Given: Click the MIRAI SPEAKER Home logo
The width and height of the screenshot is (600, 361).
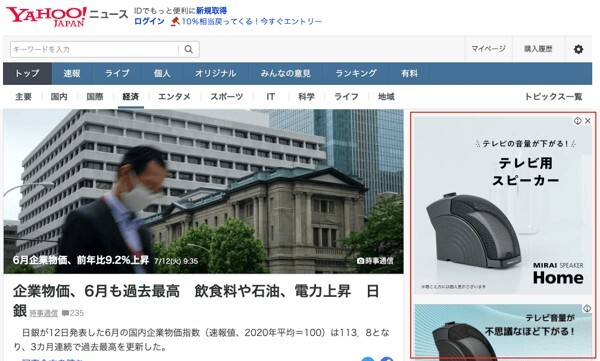Looking at the screenshot, I should pyautogui.click(x=558, y=273).
